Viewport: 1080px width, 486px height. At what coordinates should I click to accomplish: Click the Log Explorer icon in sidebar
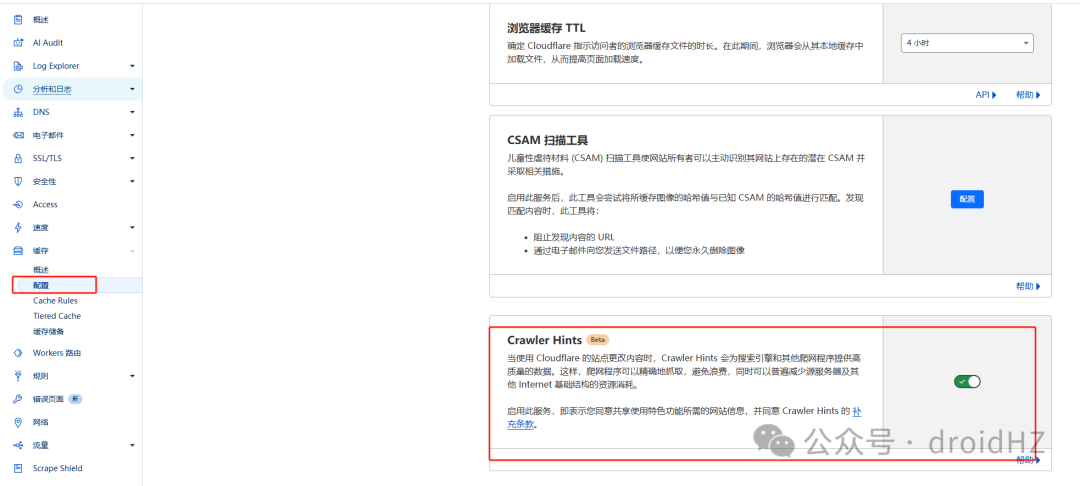(x=18, y=66)
